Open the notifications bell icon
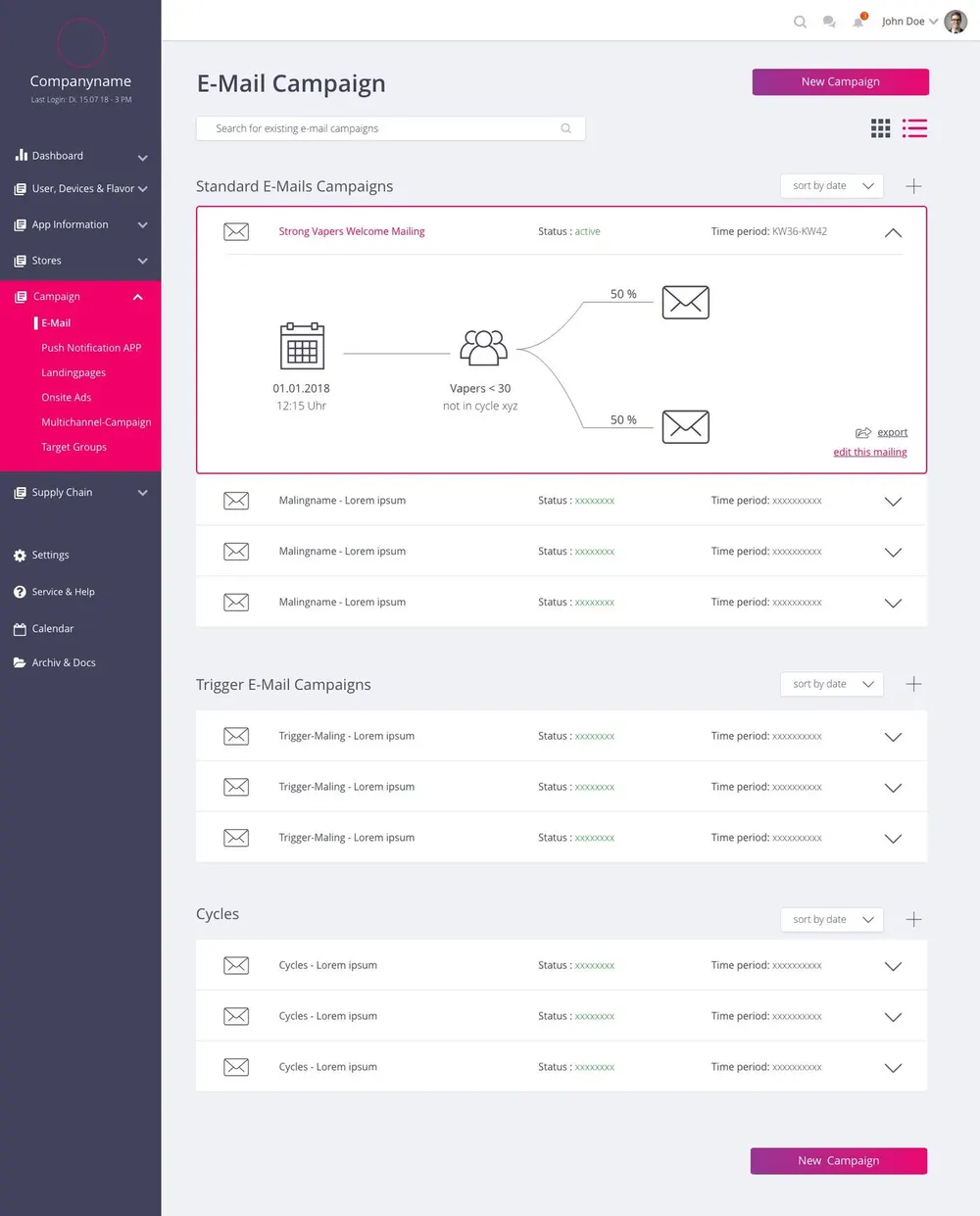 click(x=858, y=21)
